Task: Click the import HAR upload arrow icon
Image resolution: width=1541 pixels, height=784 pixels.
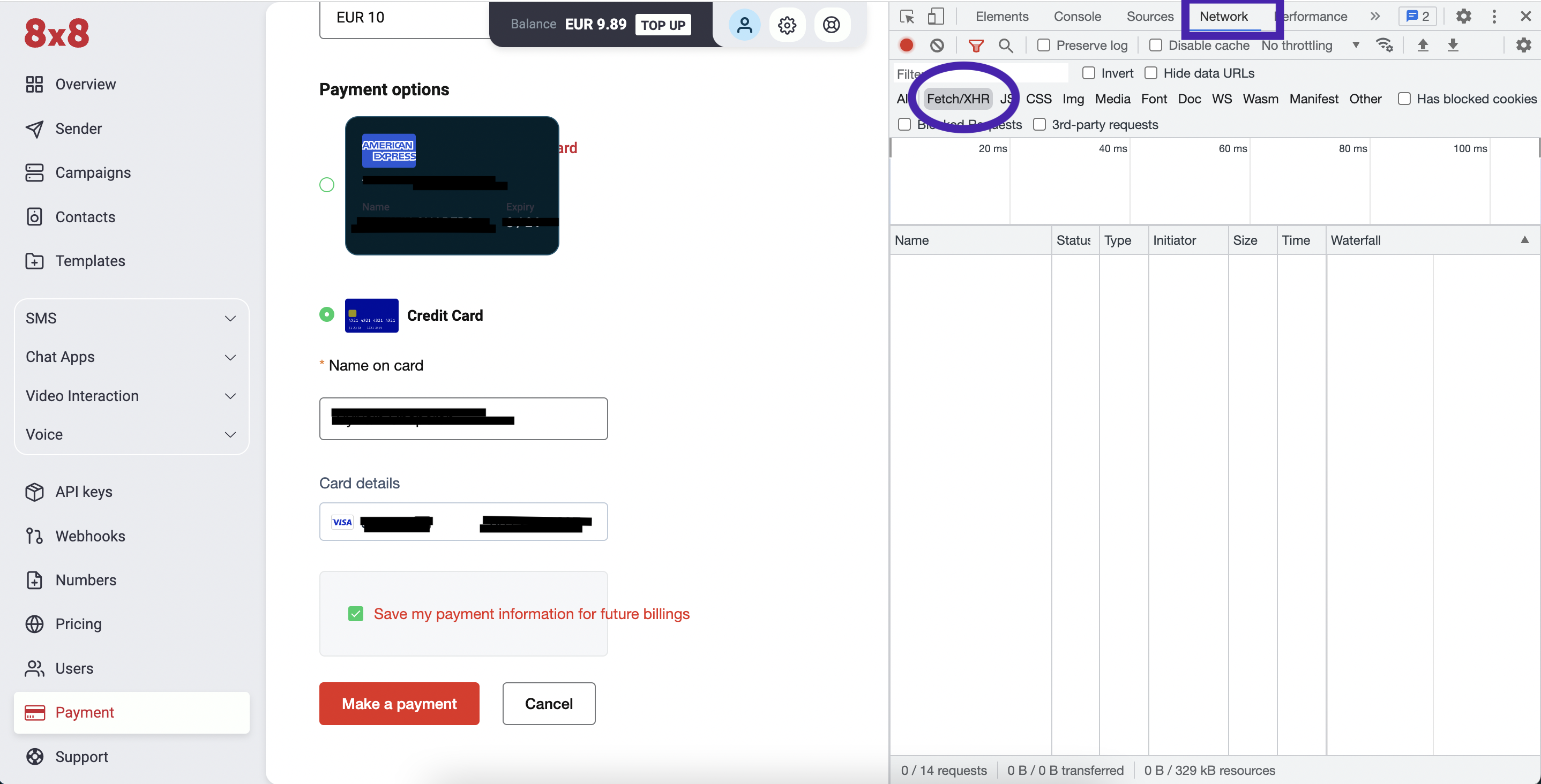Action: point(1423,45)
